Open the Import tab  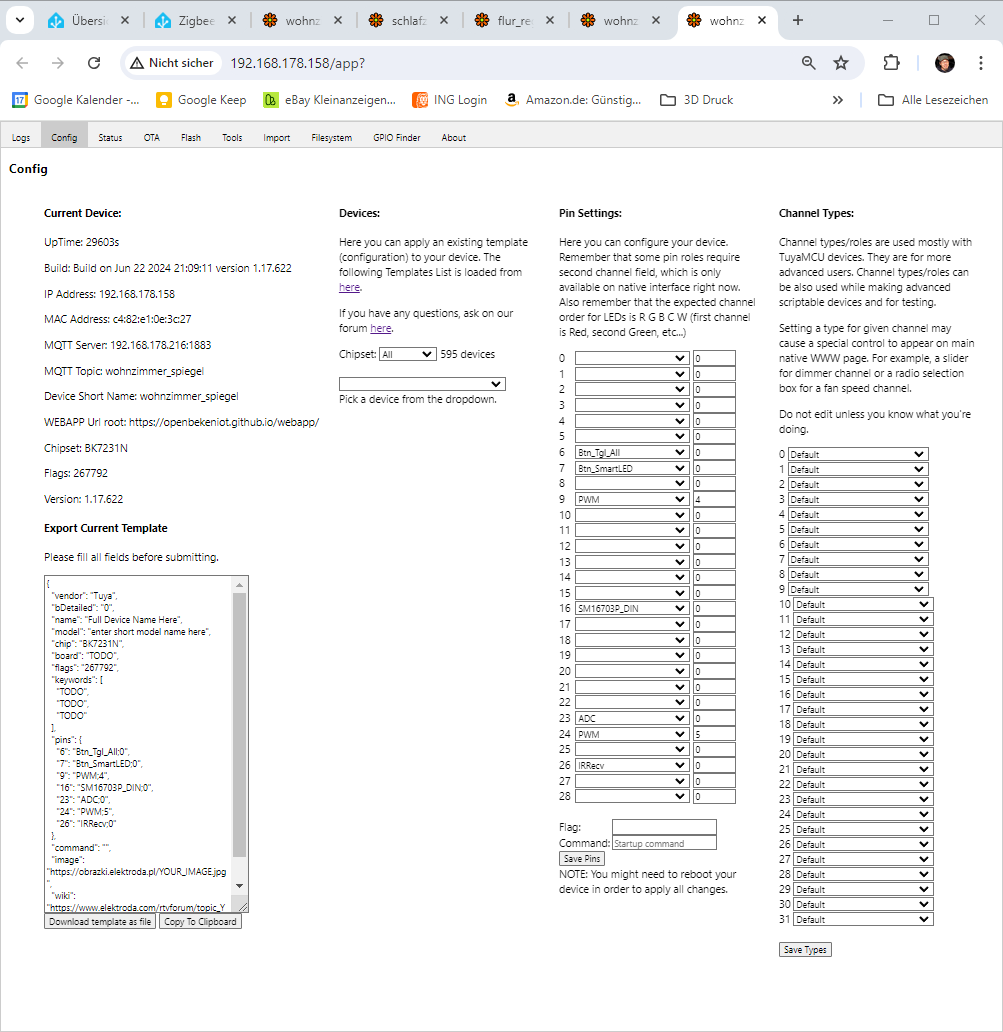[276, 138]
